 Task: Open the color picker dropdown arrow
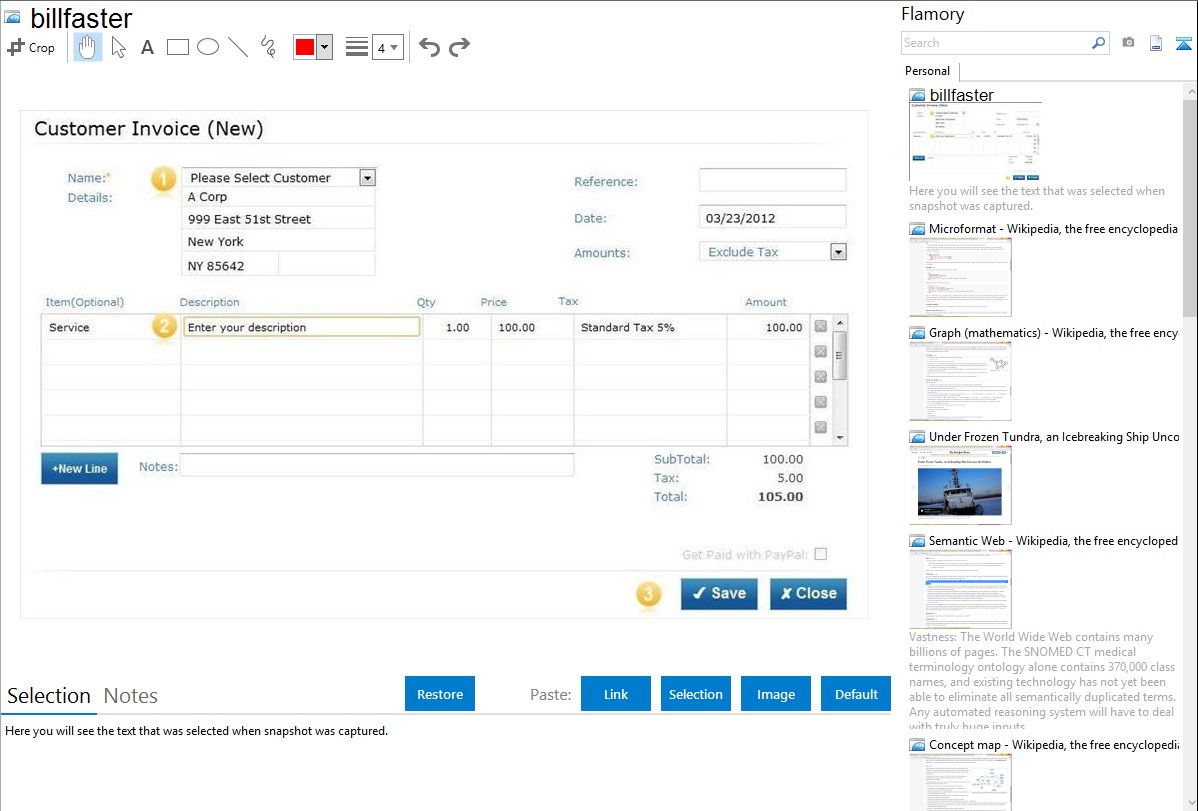pos(324,47)
